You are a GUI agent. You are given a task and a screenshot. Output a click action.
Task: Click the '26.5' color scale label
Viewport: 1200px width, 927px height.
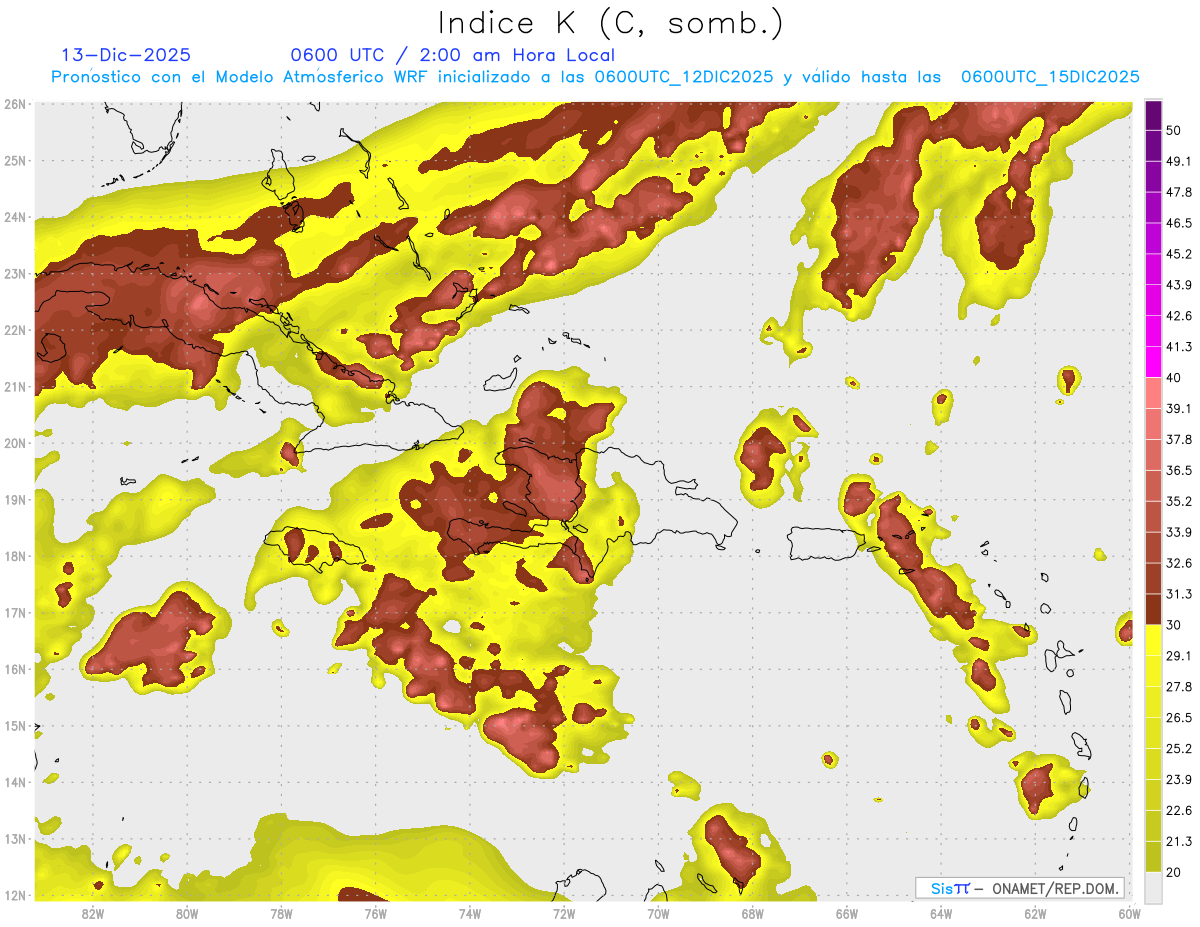tap(1179, 718)
